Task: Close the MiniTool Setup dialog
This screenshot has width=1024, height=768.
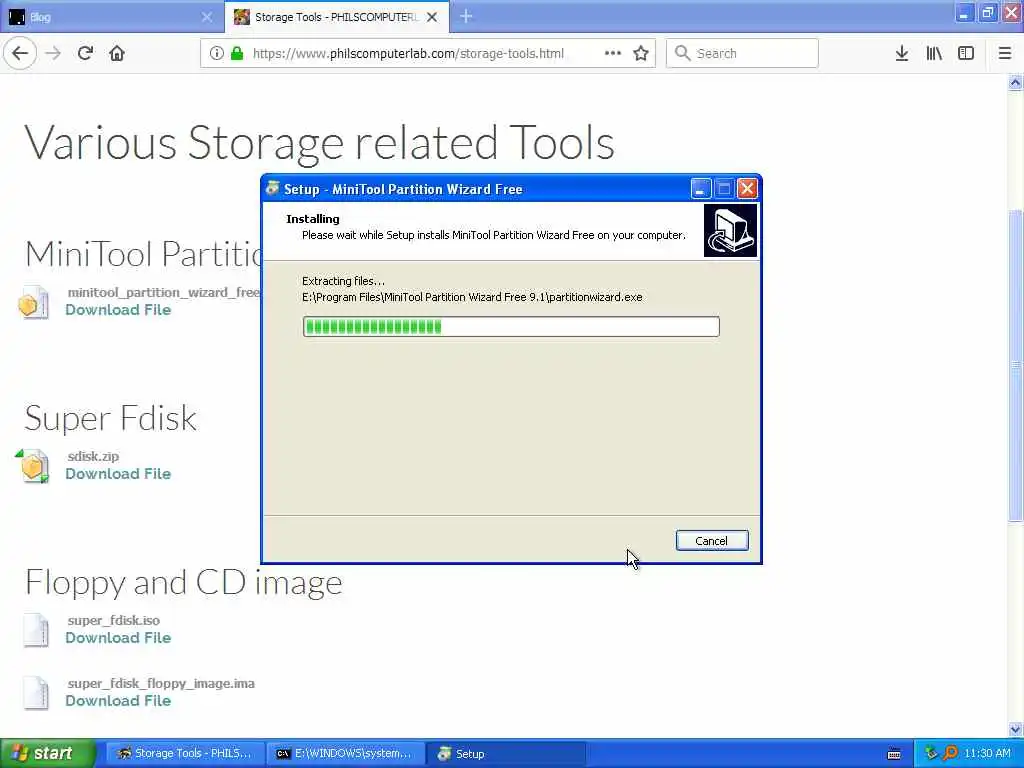Action: [x=747, y=189]
